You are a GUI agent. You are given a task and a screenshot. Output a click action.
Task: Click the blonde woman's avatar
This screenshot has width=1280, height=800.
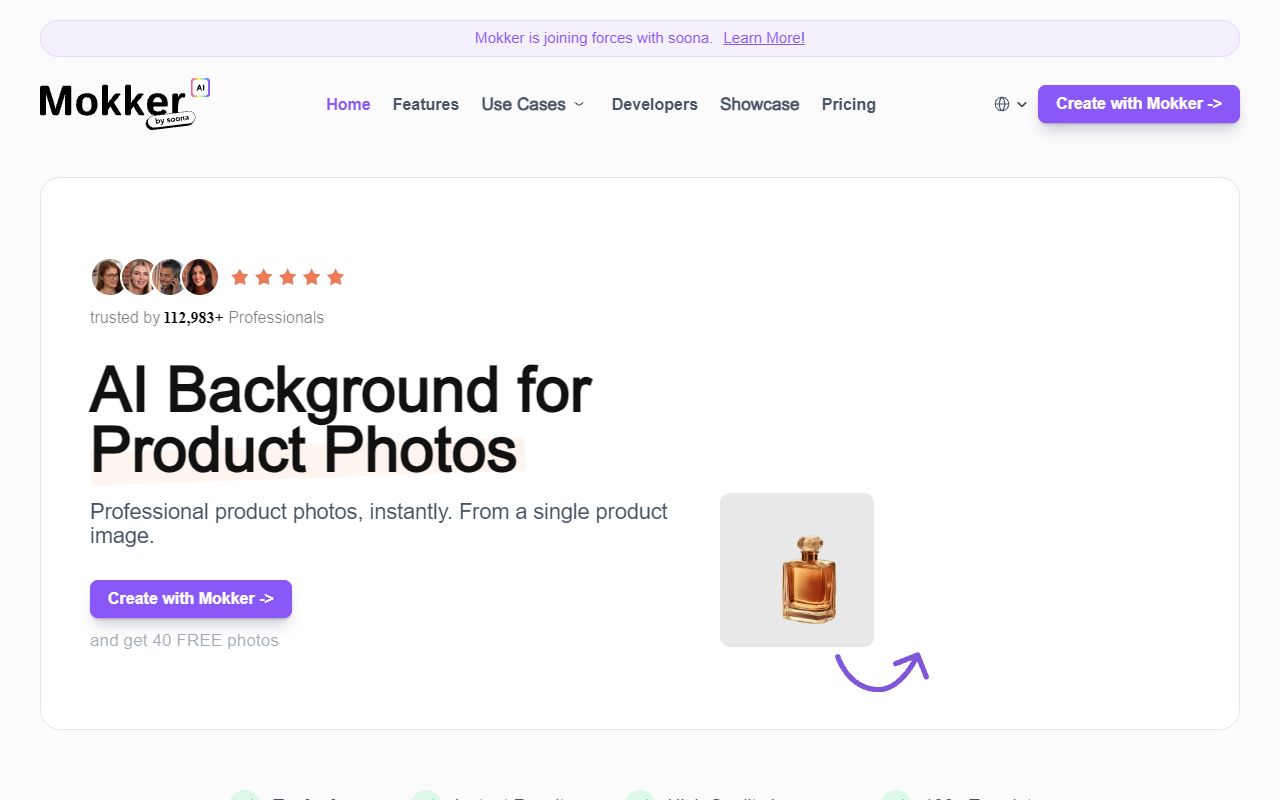[x=139, y=277]
